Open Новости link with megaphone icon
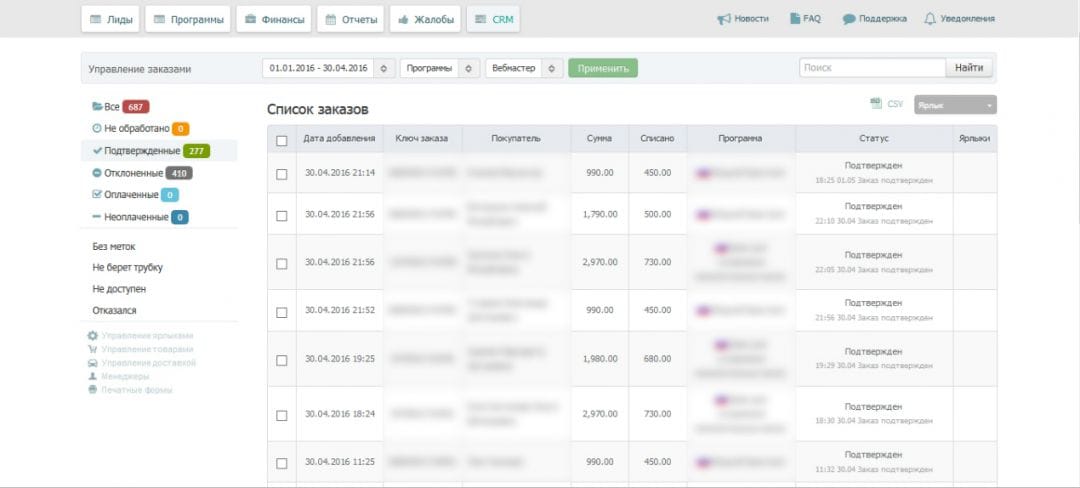1080x488 pixels. (742, 19)
